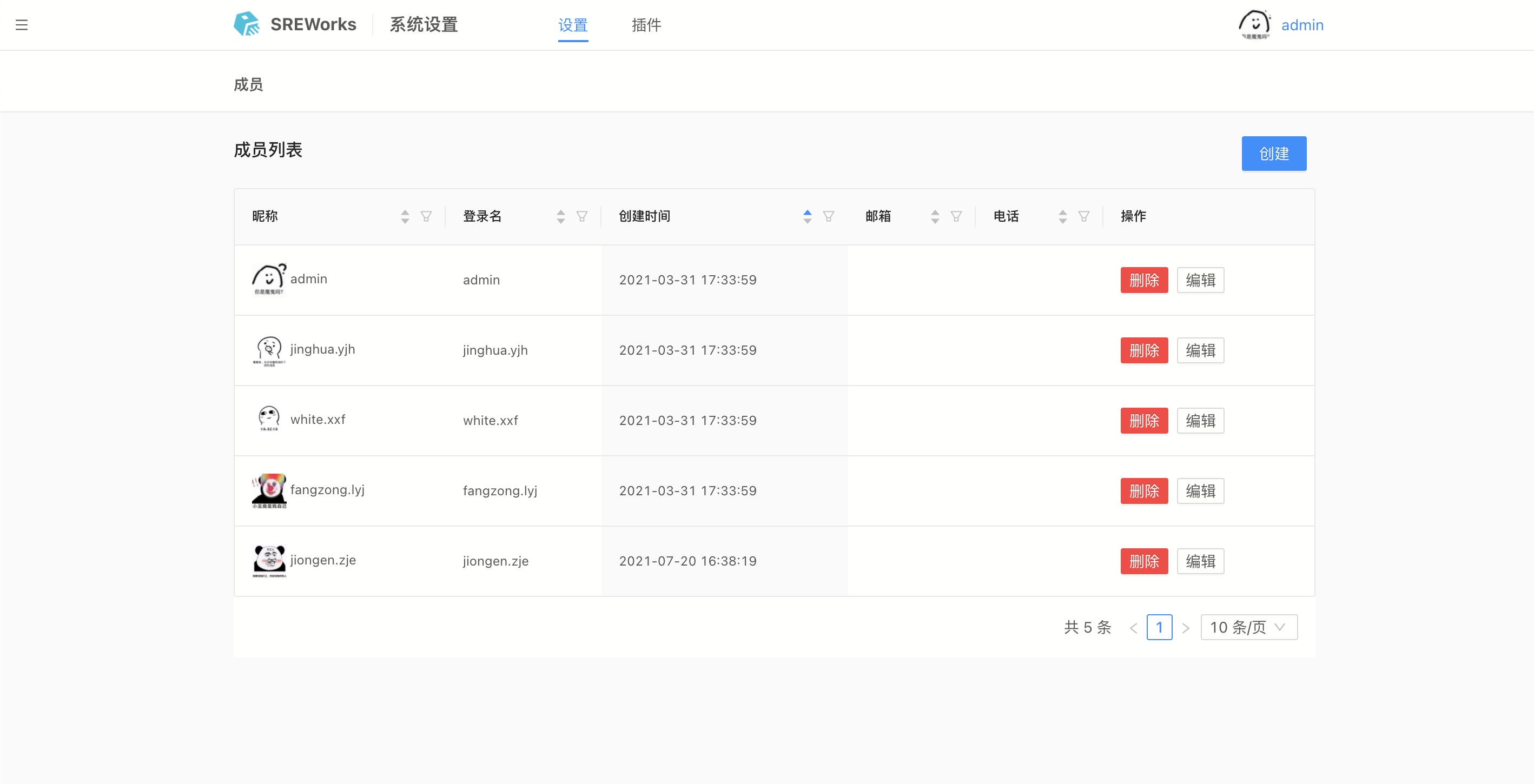1534x784 pixels.
Task: Open the admin user dropdown
Action: click(x=1302, y=25)
